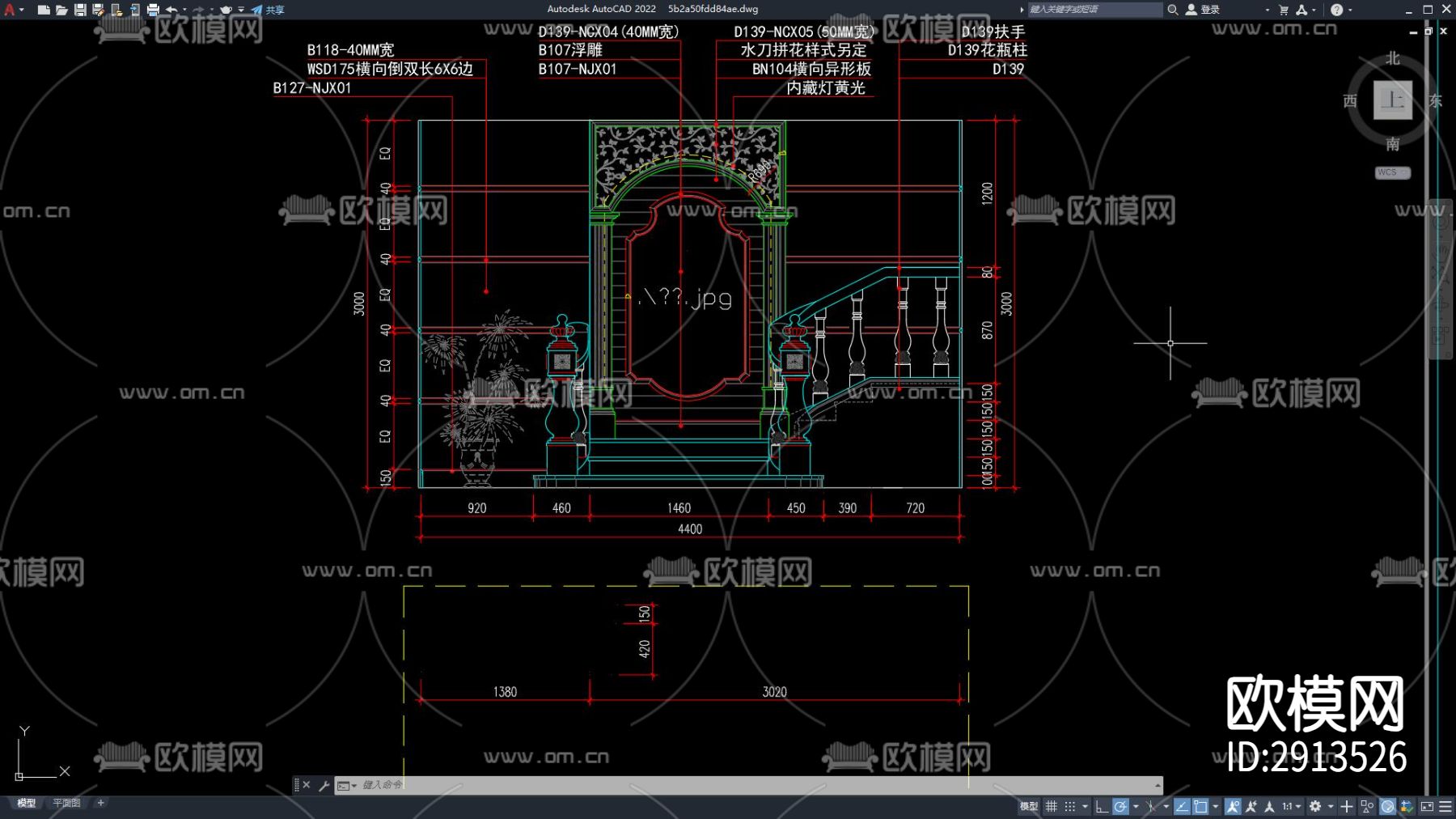Open the AutoCAD application menu
This screenshot has width=1456, height=819.
(11, 10)
